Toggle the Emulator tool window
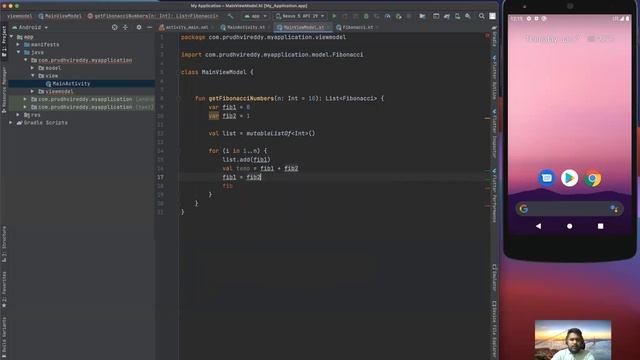This screenshot has height=360, width=640. (494, 278)
